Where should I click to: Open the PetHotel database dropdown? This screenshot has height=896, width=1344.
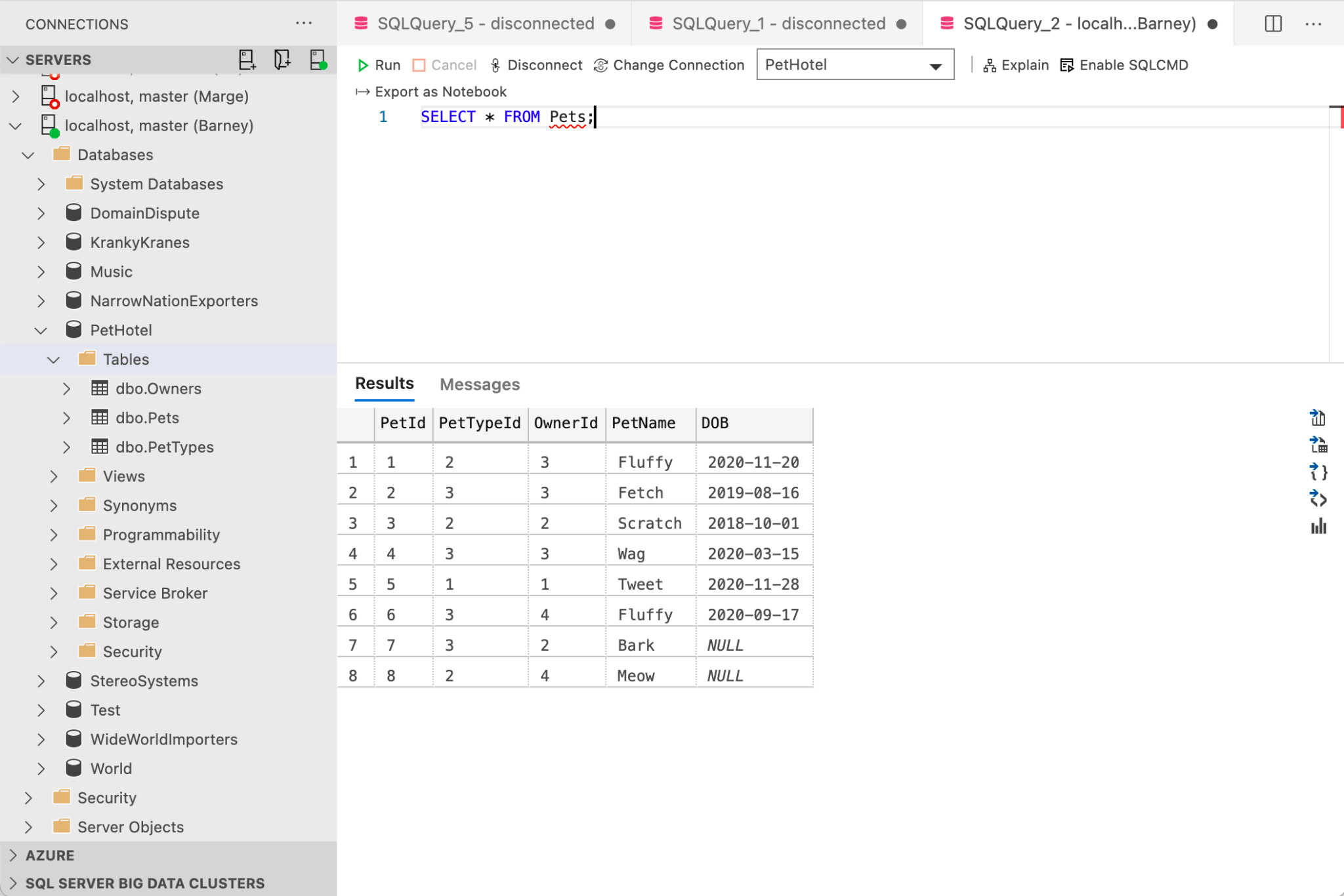pyautogui.click(x=854, y=65)
